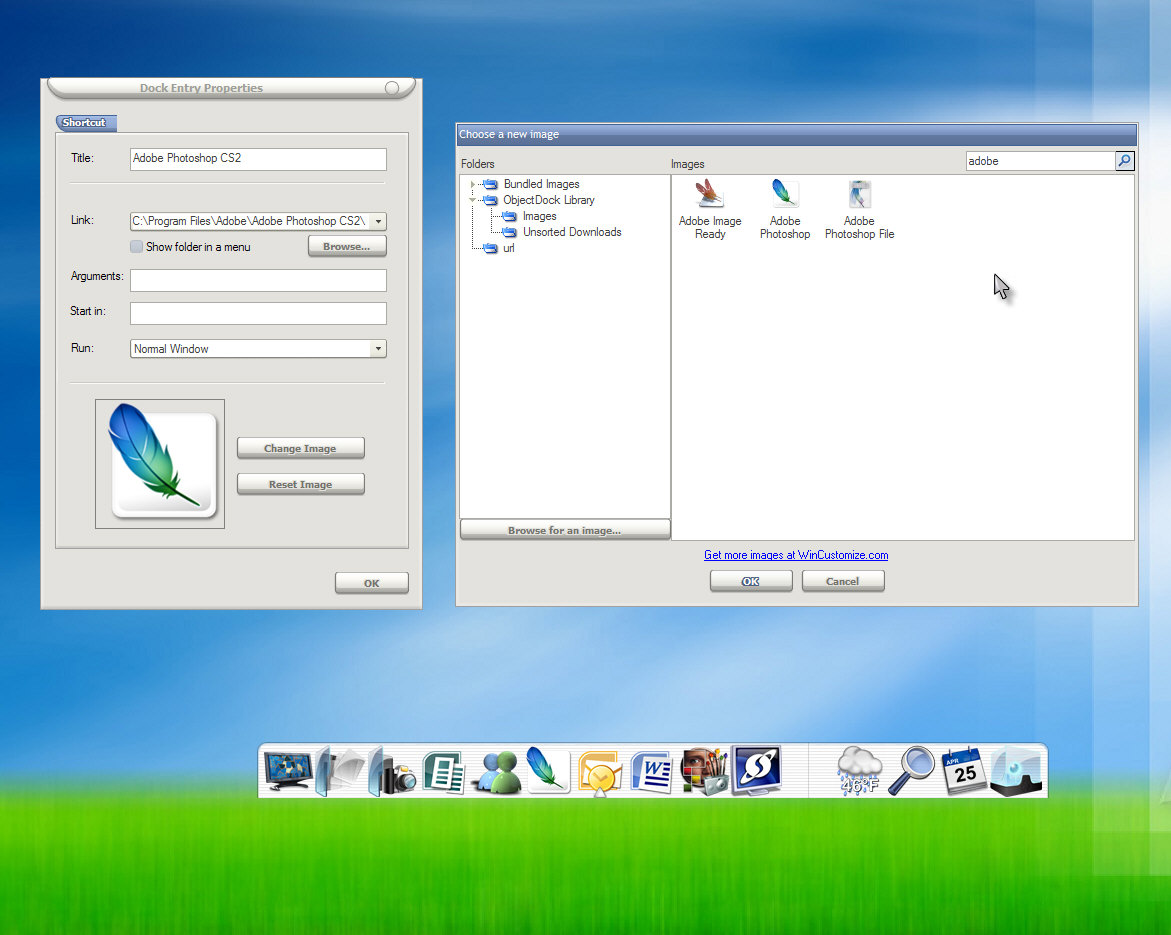Click OK in Dock Entry Properties
This screenshot has width=1171, height=935.
tap(372, 583)
